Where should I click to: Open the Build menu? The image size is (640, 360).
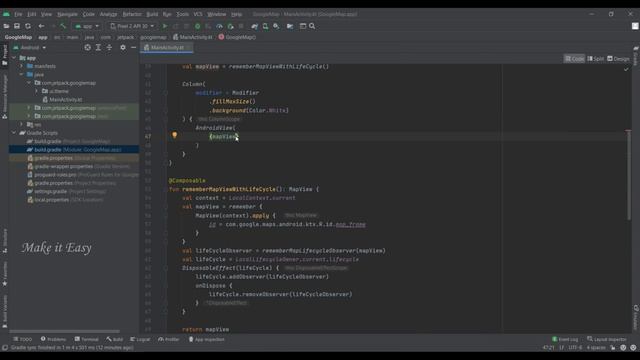click(x=152, y=14)
